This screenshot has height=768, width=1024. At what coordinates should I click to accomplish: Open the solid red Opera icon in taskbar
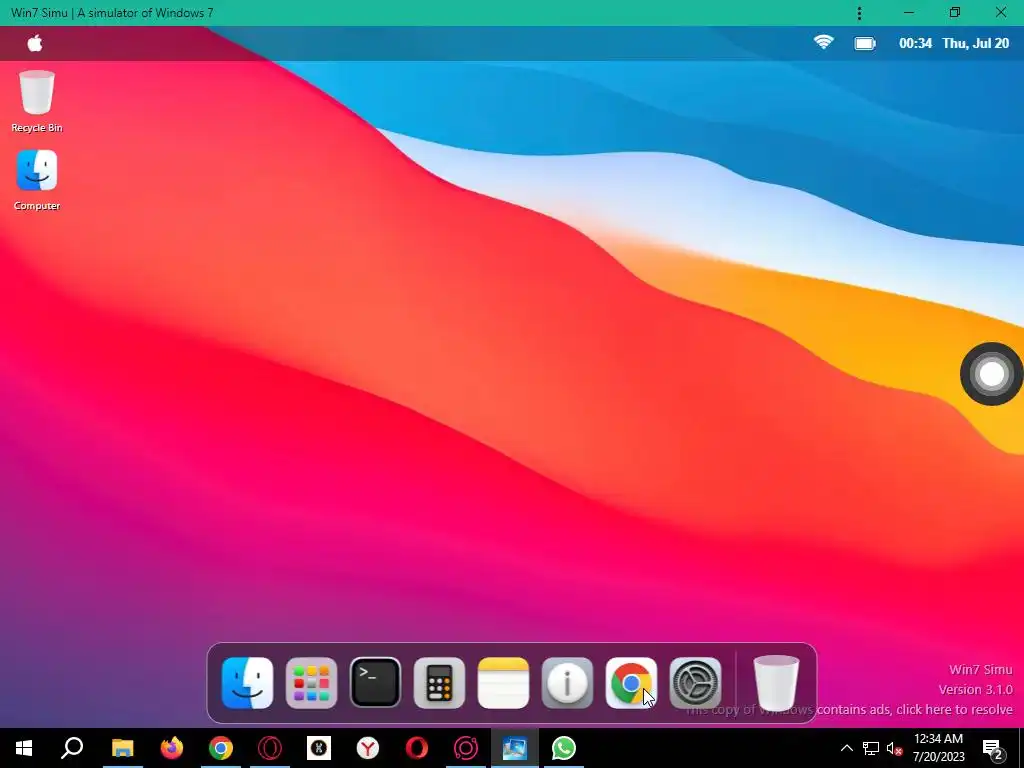click(417, 748)
